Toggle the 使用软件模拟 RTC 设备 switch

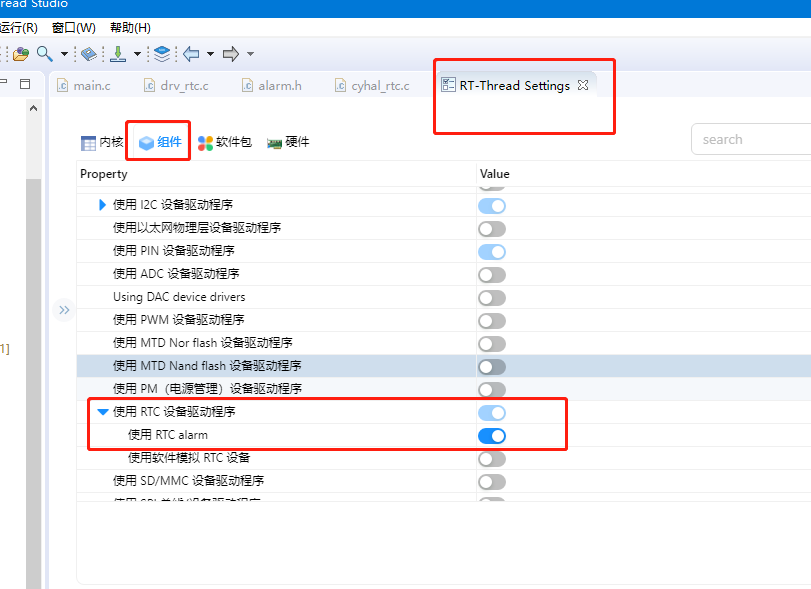492,459
